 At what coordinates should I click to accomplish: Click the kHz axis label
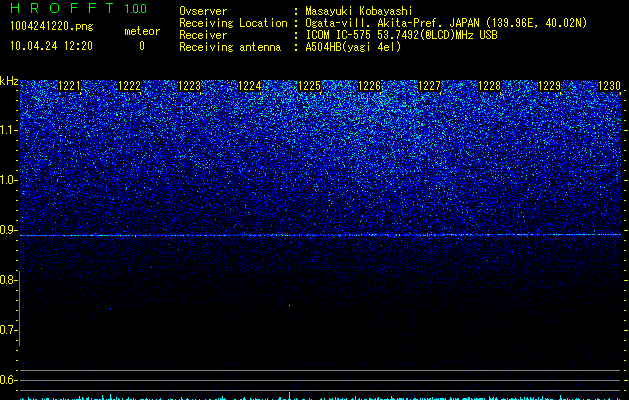tap(9, 81)
